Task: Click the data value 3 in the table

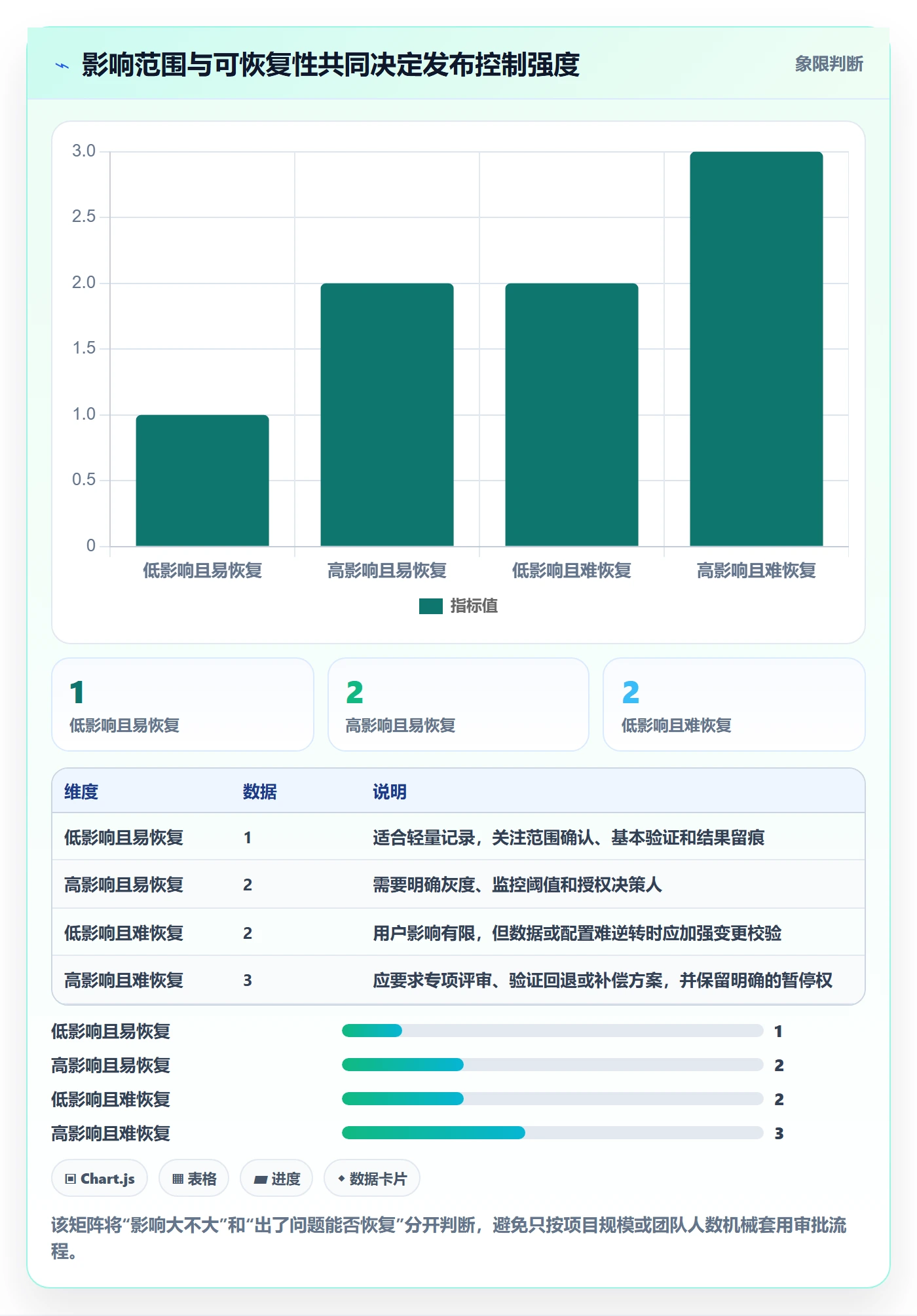Action: click(248, 980)
